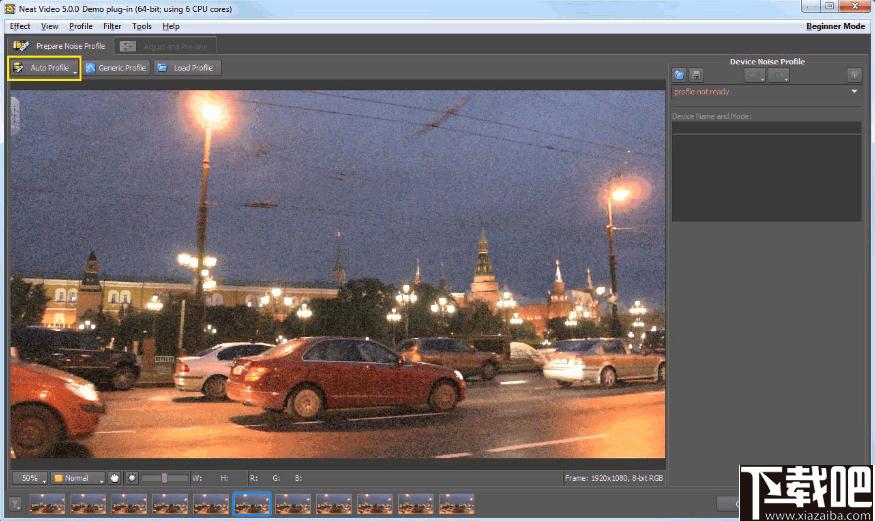The width and height of the screenshot is (875, 521).
Task: Click the orange icon in the Normal dropdown
Action: click(x=58, y=478)
